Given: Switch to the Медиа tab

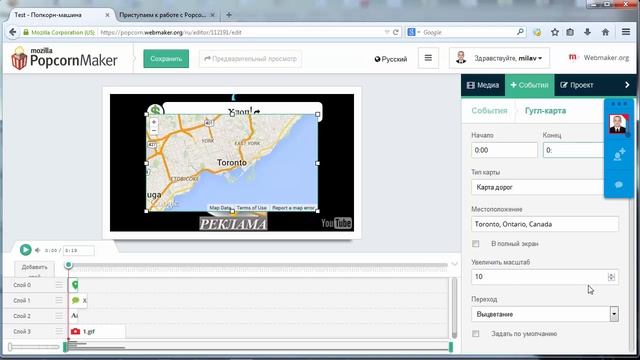Looking at the screenshot, I should click(483, 85).
